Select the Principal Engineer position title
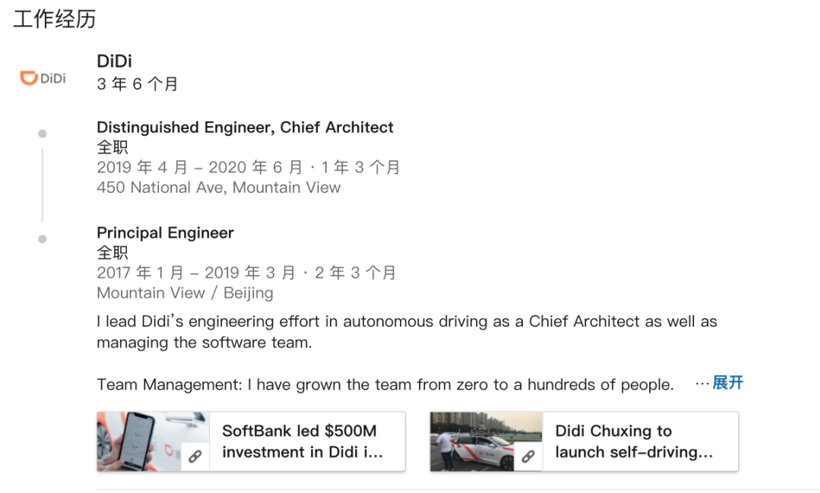Viewport: 820px width, 493px height. 165,233
